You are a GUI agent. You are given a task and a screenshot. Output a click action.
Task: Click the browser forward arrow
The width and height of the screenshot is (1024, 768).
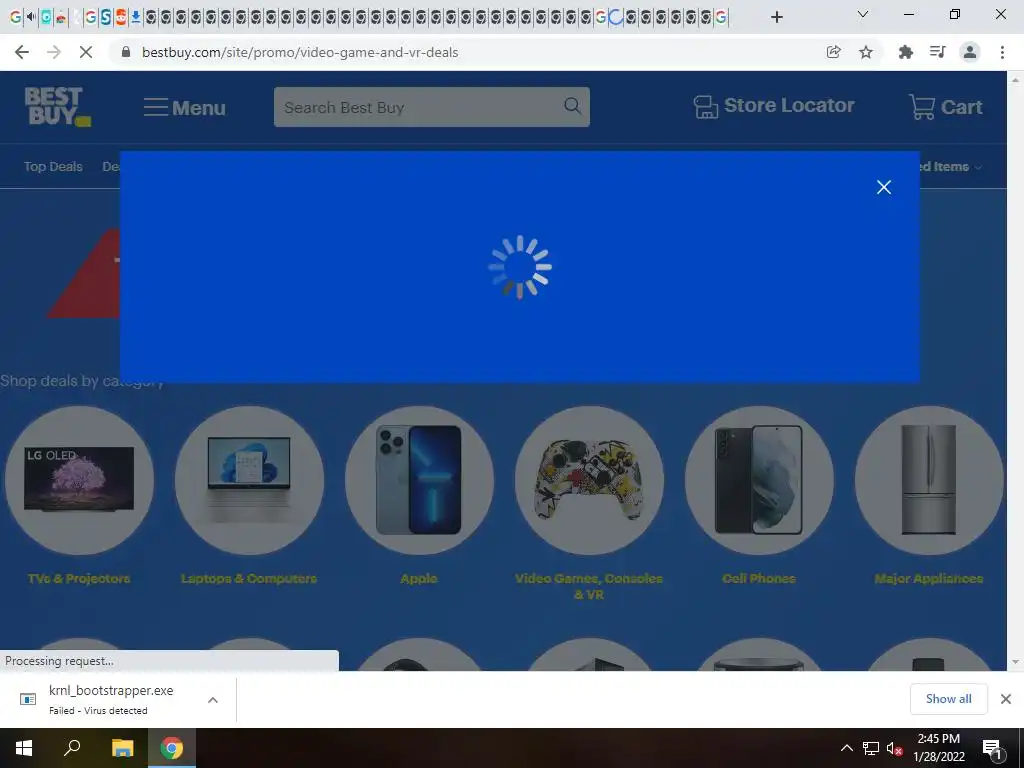point(54,52)
